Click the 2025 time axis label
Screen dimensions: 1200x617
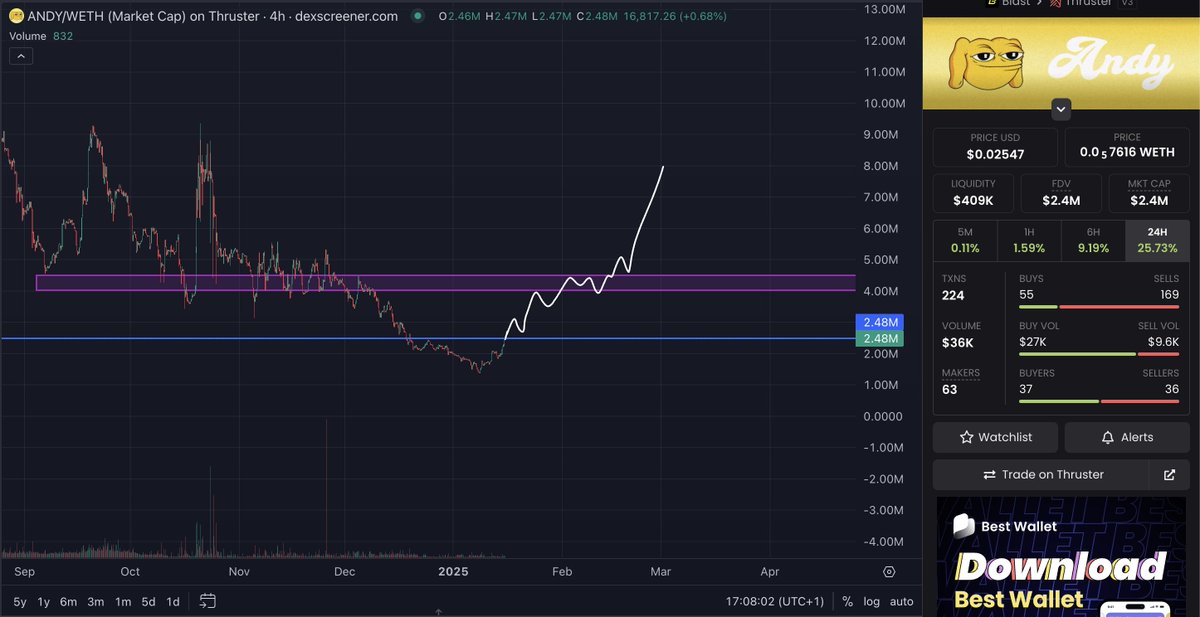tap(453, 572)
